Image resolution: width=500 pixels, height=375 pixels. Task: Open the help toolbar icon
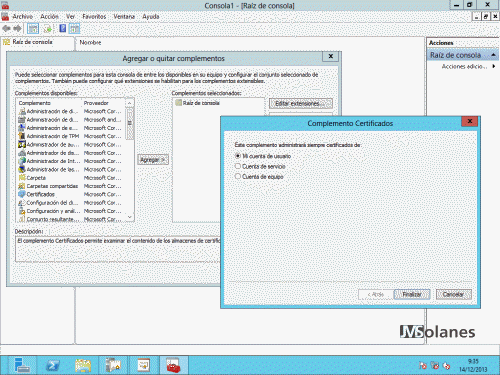pos(62,29)
